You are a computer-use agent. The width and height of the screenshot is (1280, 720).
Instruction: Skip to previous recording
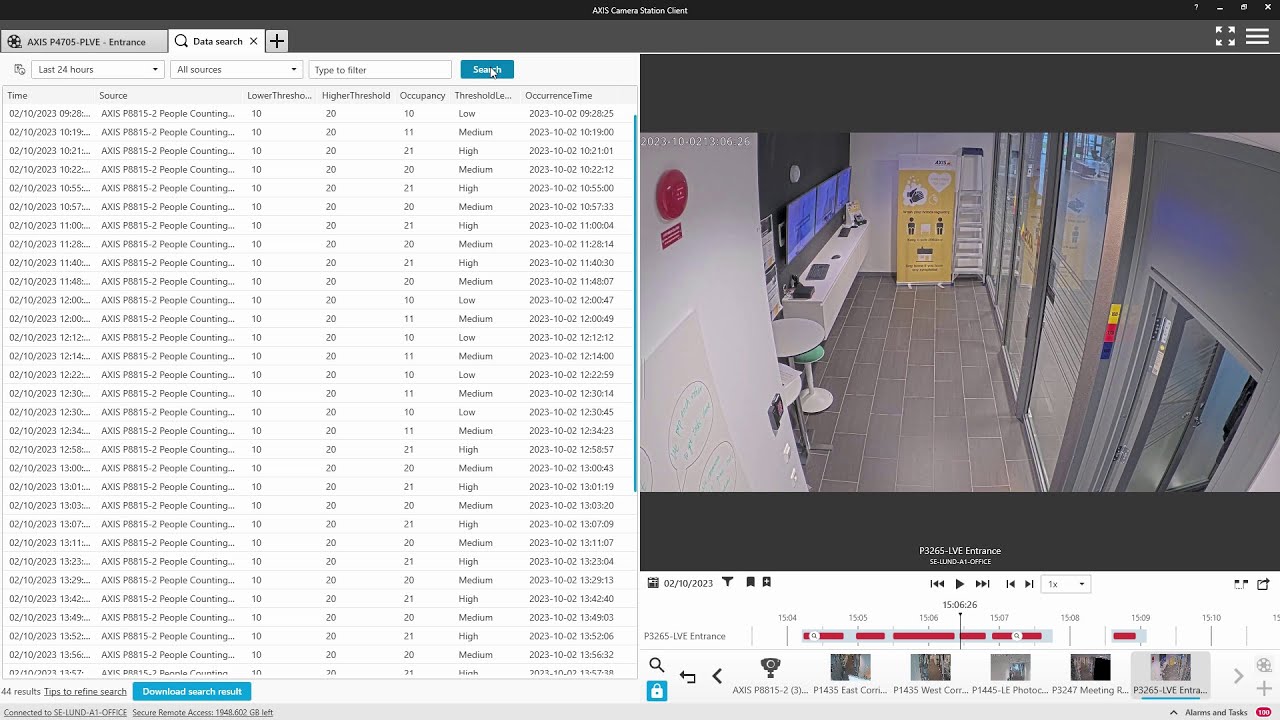(x=937, y=584)
